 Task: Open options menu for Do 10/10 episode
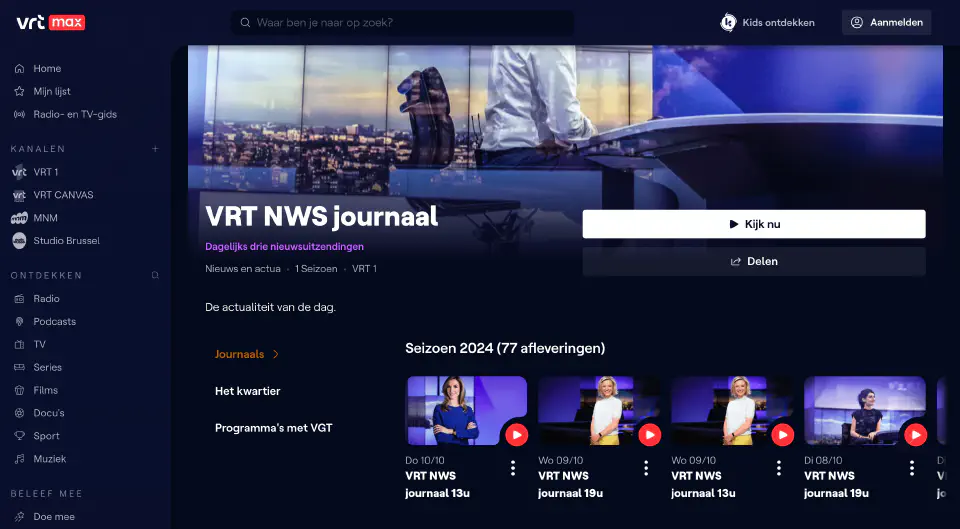pyautogui.click(x=513, y=468)
